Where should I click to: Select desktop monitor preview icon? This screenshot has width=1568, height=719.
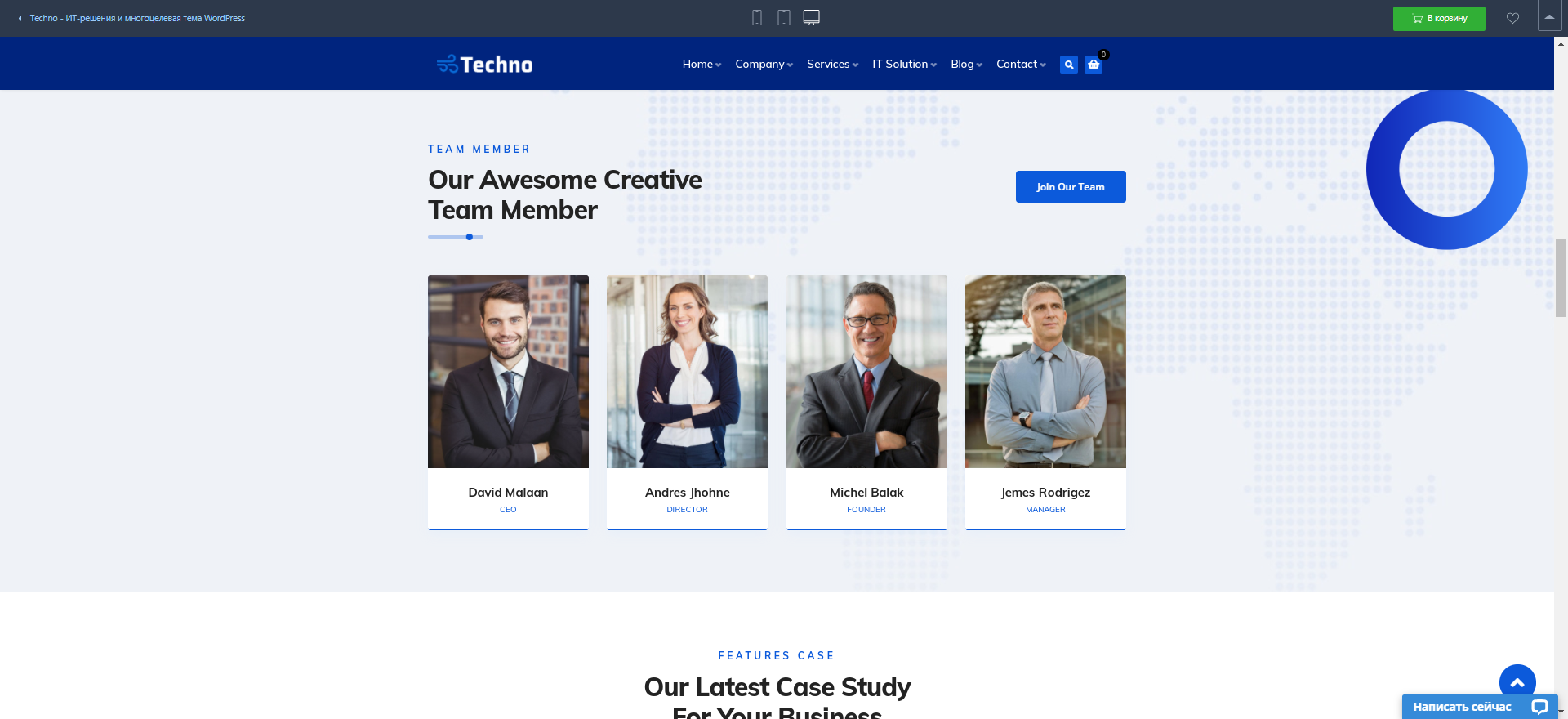pyautogui.click(x=811, y=18)
